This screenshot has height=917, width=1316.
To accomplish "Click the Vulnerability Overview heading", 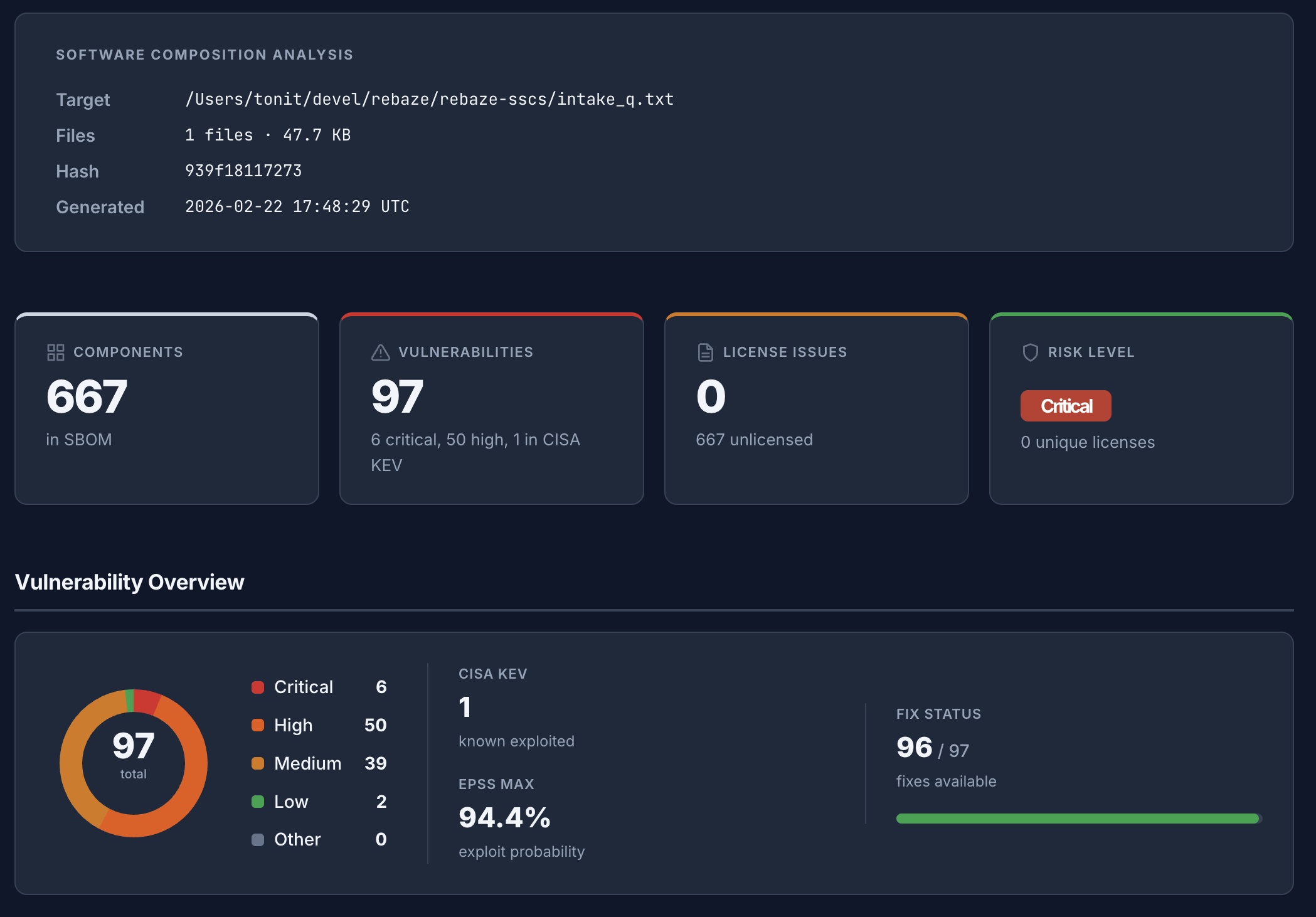I will tap(130, 582).
